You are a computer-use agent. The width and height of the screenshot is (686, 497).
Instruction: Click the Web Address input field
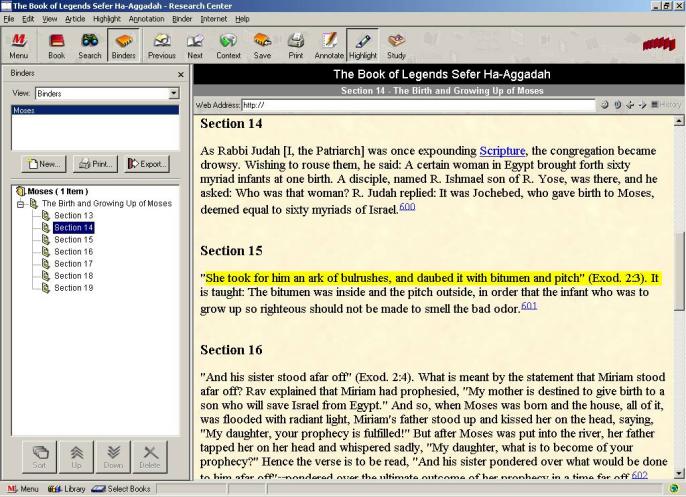click(418, 105)
